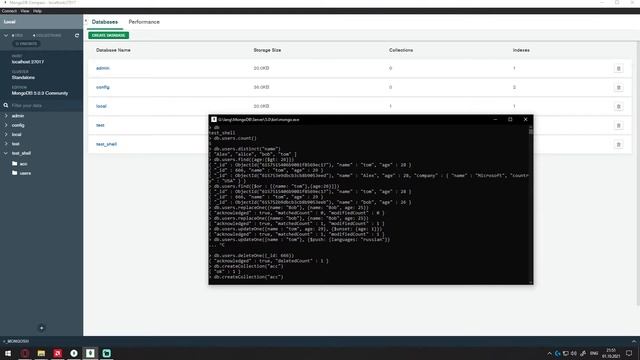Delete the config database with its trash icon
Image resolution: width=640 pixels, height=360 pixels.
pos(618,87)
